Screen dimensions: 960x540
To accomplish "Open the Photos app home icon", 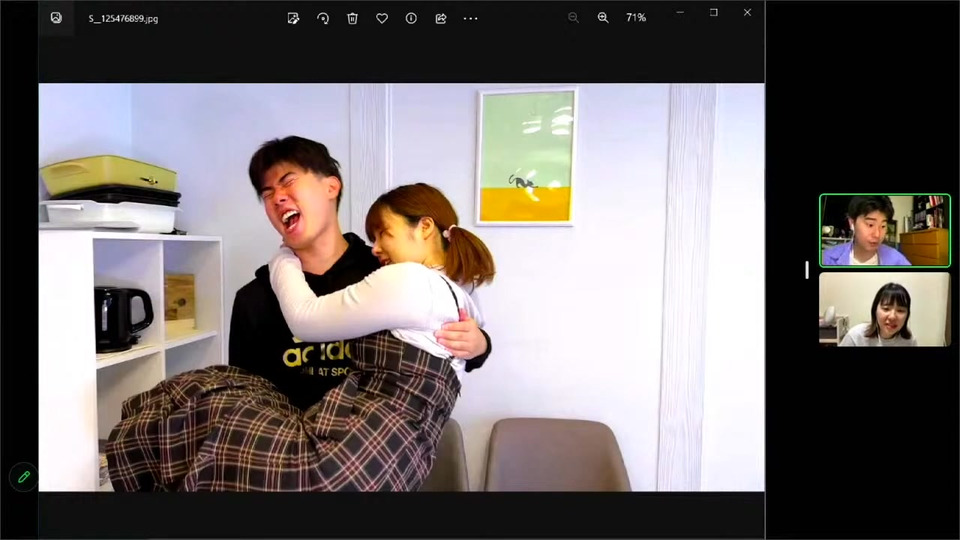I will 56,18.
